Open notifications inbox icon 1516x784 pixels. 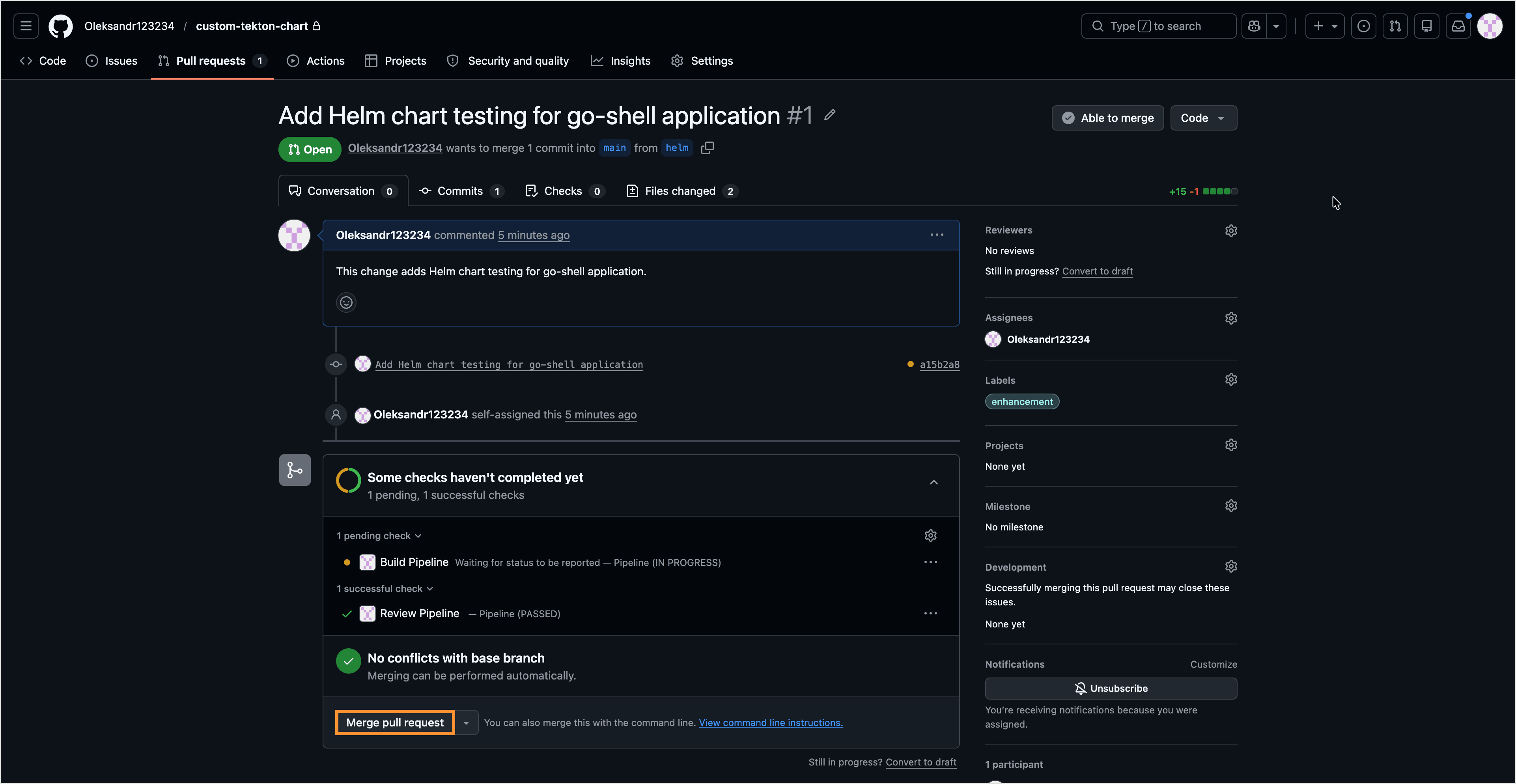point(1459,26)
